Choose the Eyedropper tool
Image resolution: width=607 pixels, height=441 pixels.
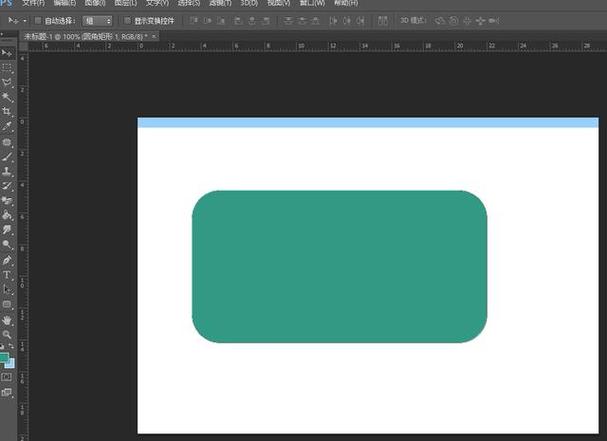7,126
